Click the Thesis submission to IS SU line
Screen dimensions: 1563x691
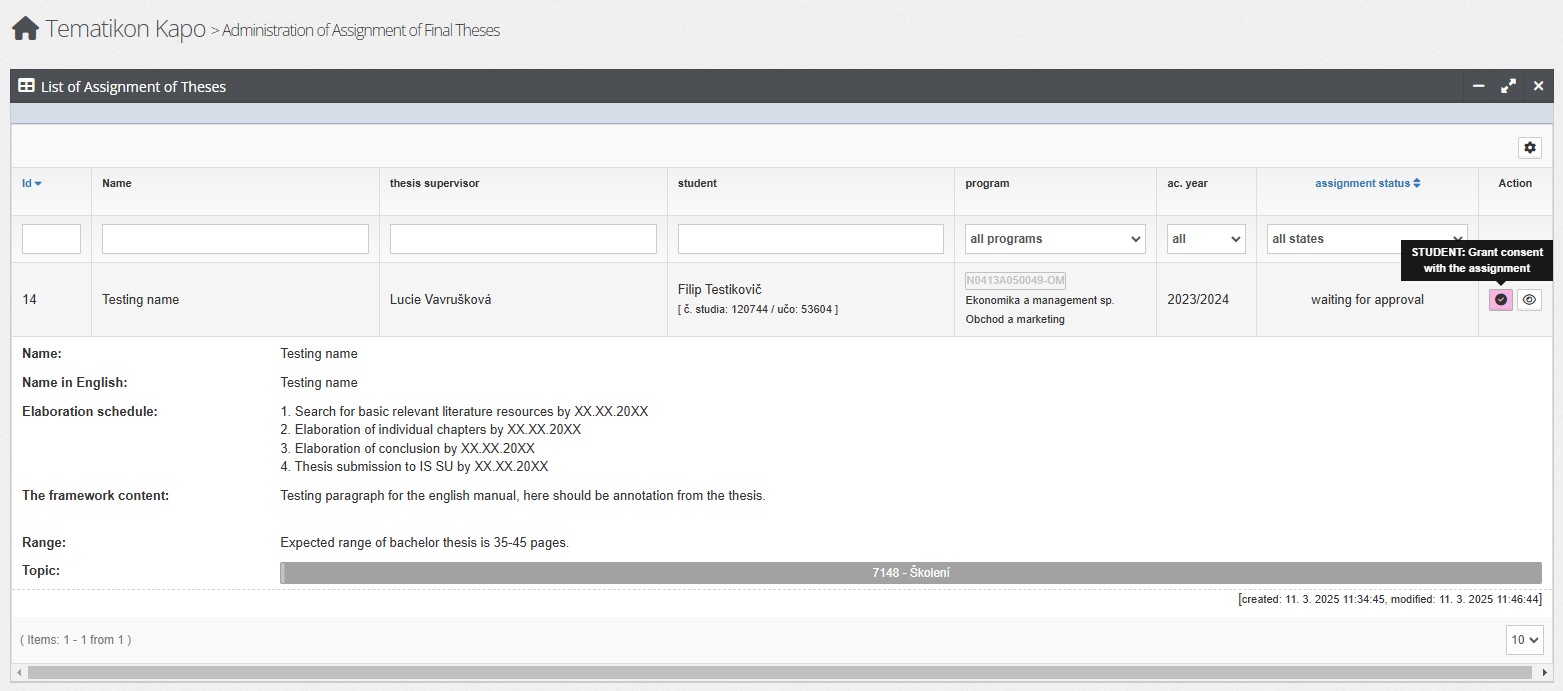point(414,466)
